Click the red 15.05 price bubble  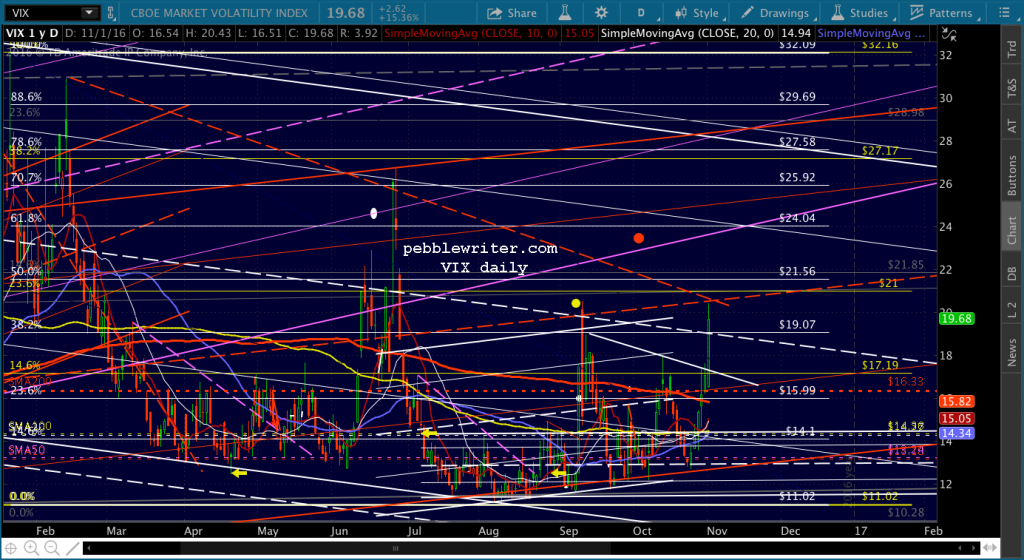click(957, 418)
